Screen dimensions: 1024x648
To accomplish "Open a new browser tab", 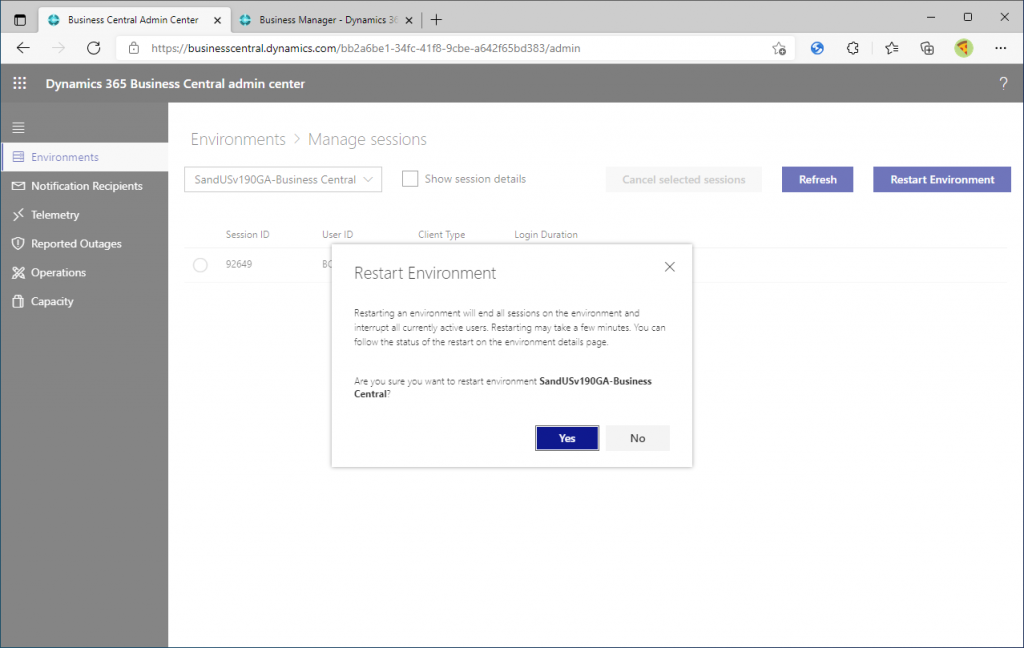I will pos(436,20).
